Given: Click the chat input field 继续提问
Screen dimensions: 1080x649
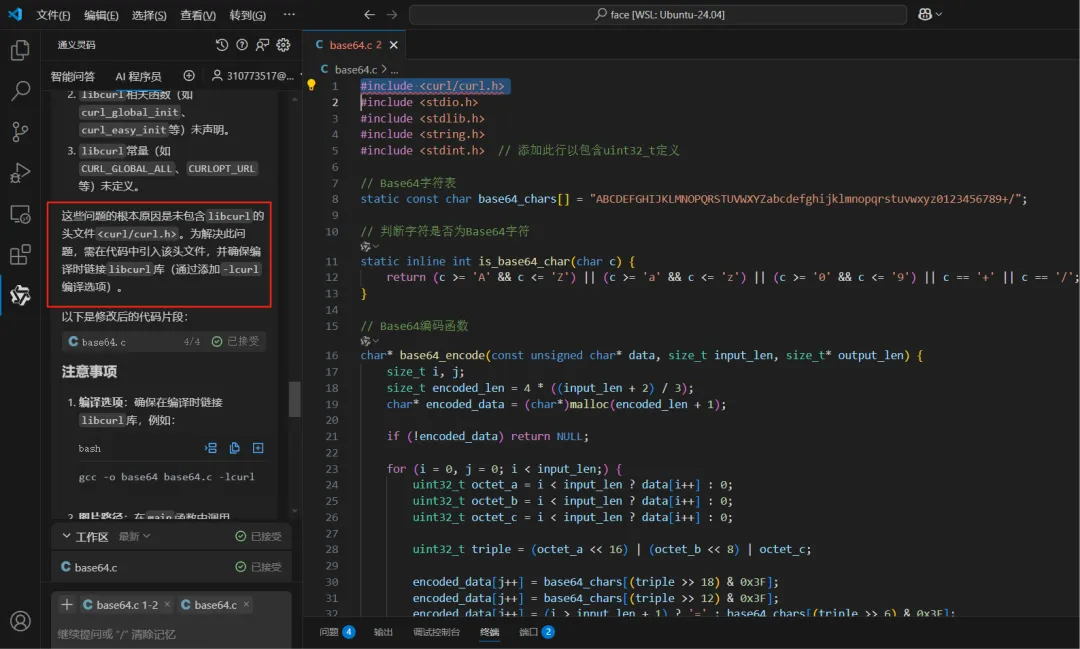Looking at the screenshot, I should coord(170,633).
